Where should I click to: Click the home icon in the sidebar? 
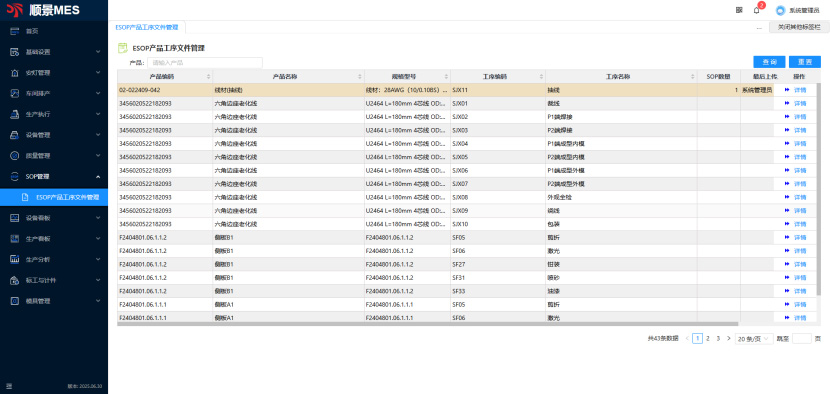pyautogui.click(x=15, y=31)
